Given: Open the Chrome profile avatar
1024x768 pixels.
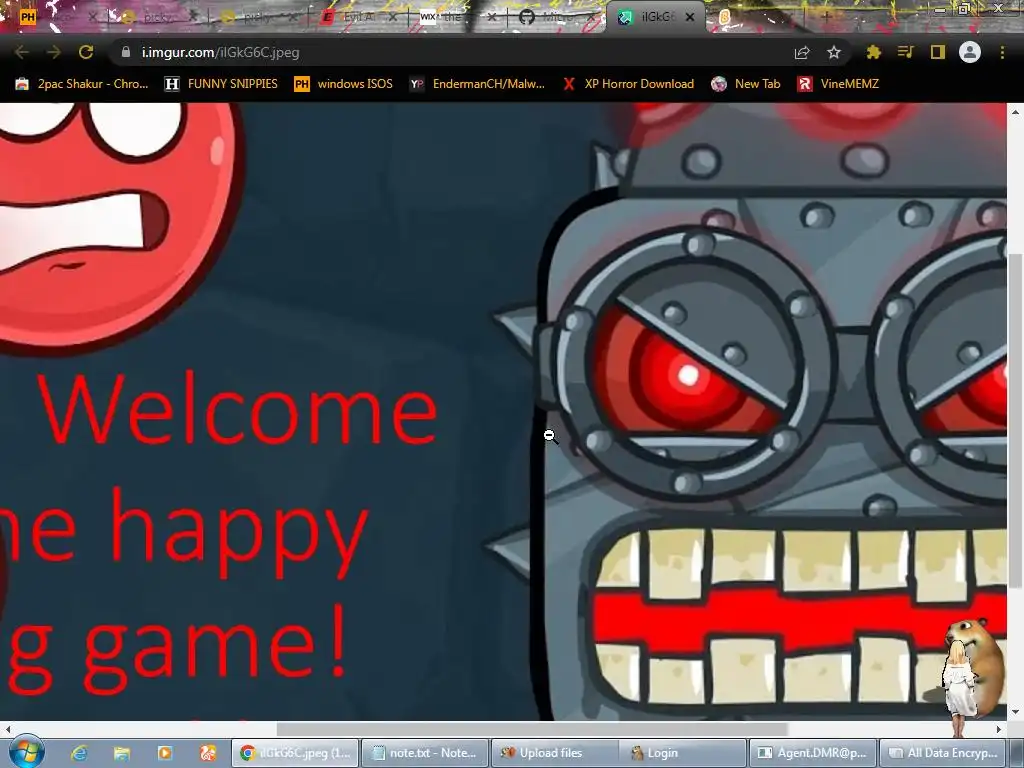Looking at the screenshot, I should tap(970, 52).
